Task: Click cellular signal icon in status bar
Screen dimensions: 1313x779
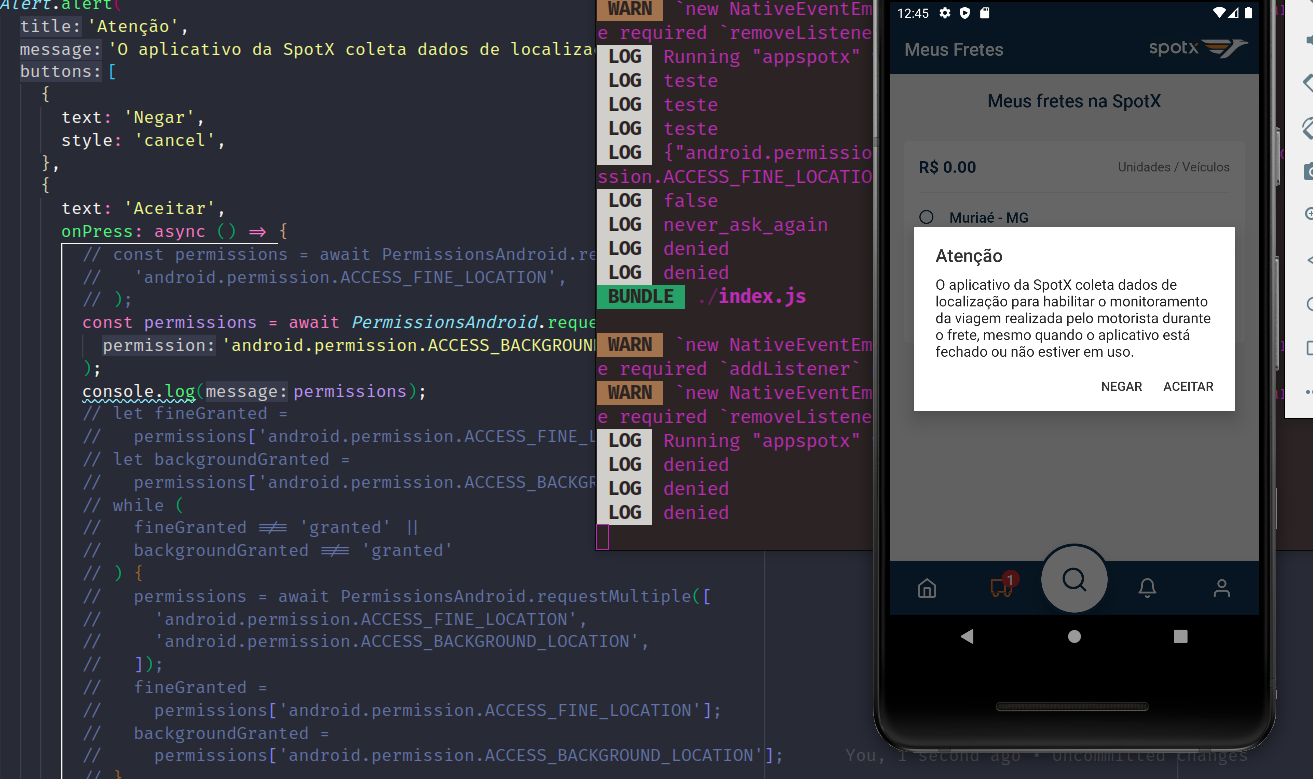Action: [x=1234, y=13]
